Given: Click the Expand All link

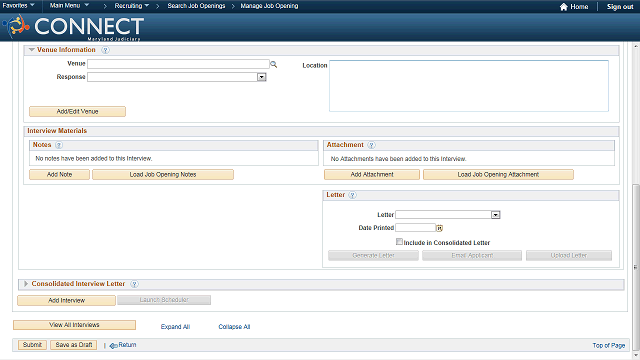Looking at the screenshot, I should click(176, 327).
